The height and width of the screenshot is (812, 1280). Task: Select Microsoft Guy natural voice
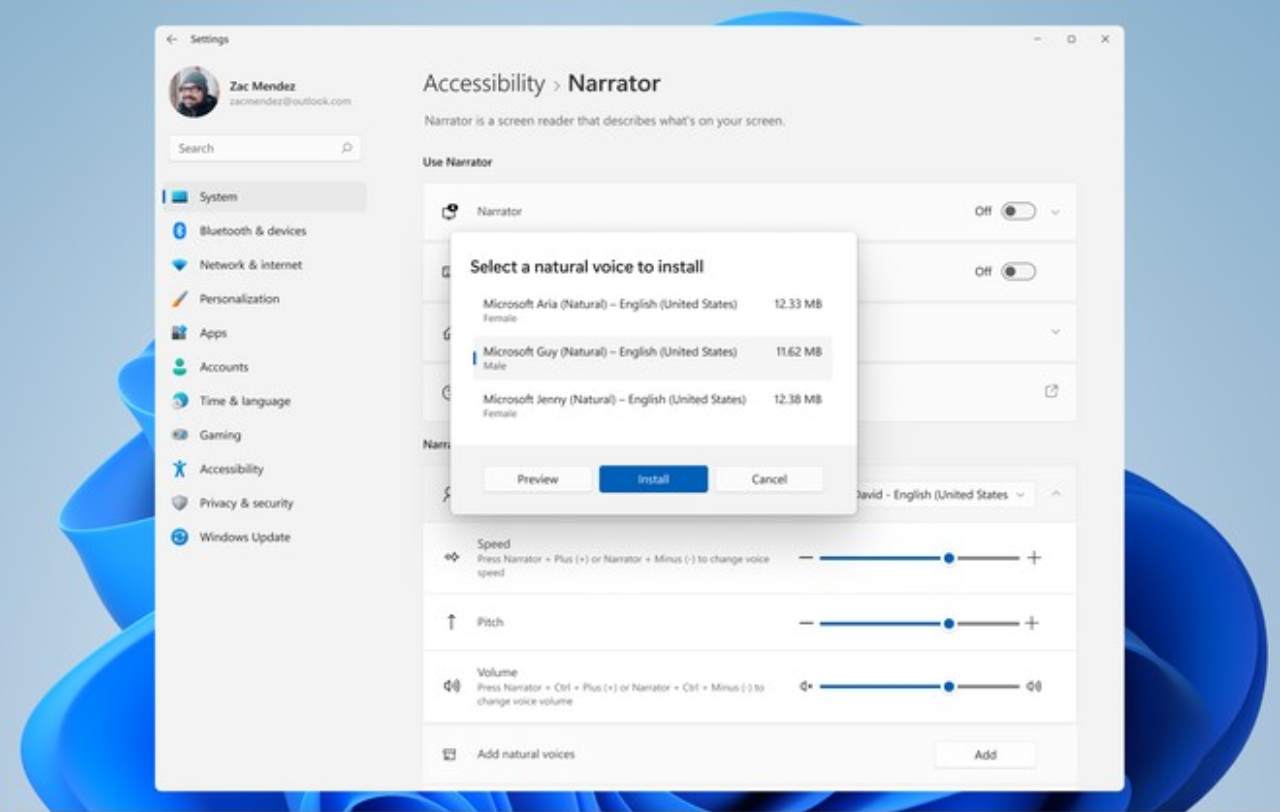652,358
